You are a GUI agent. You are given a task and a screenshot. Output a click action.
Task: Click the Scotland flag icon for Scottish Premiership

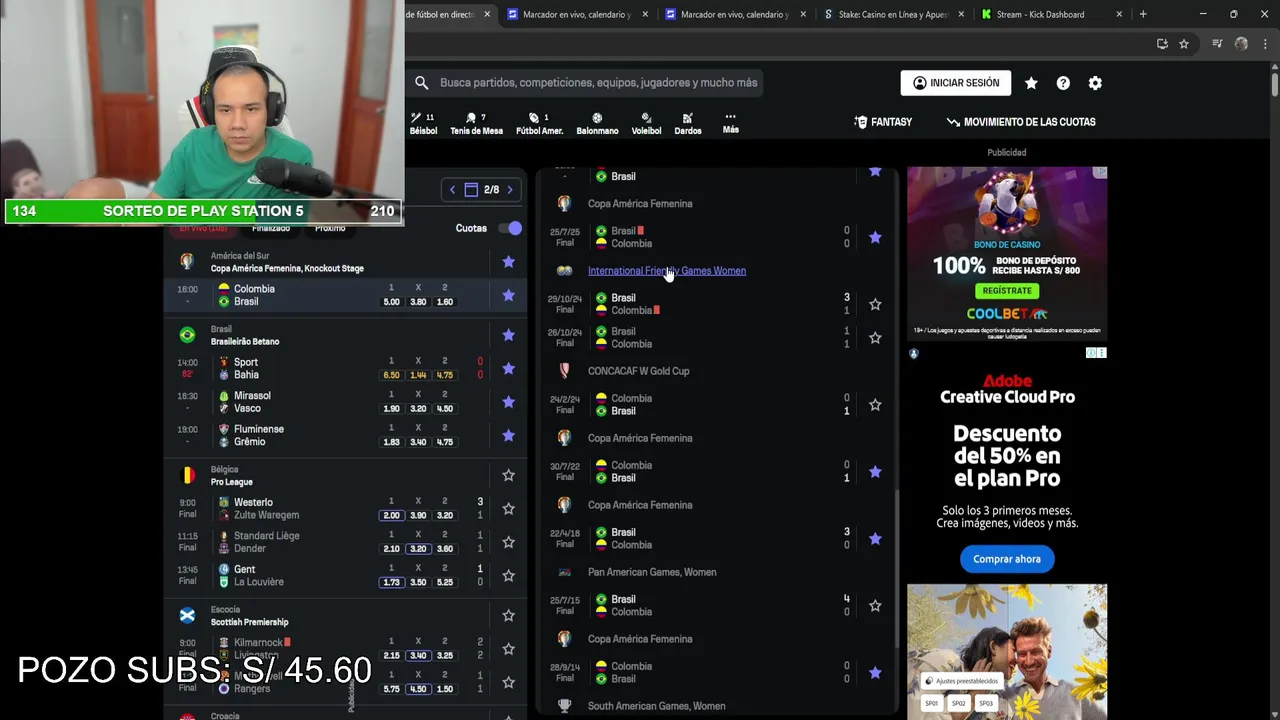187,615
